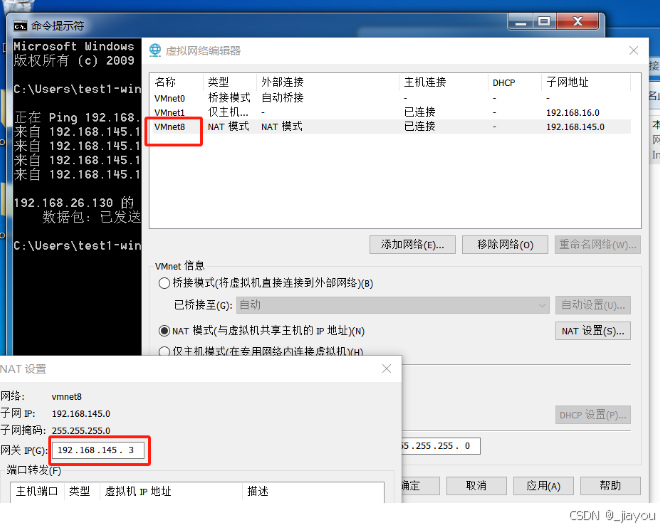Click the 子网地址 column header
660x529 pixels.
[586, 82]
